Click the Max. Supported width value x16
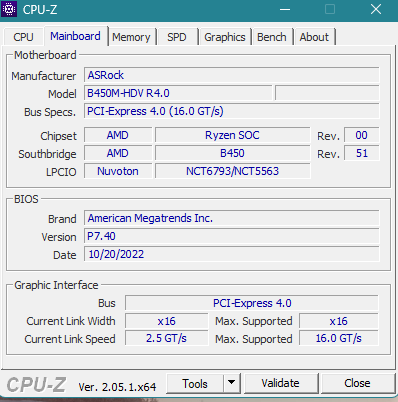The image size is (398, 402). click(x=339, y=321)
